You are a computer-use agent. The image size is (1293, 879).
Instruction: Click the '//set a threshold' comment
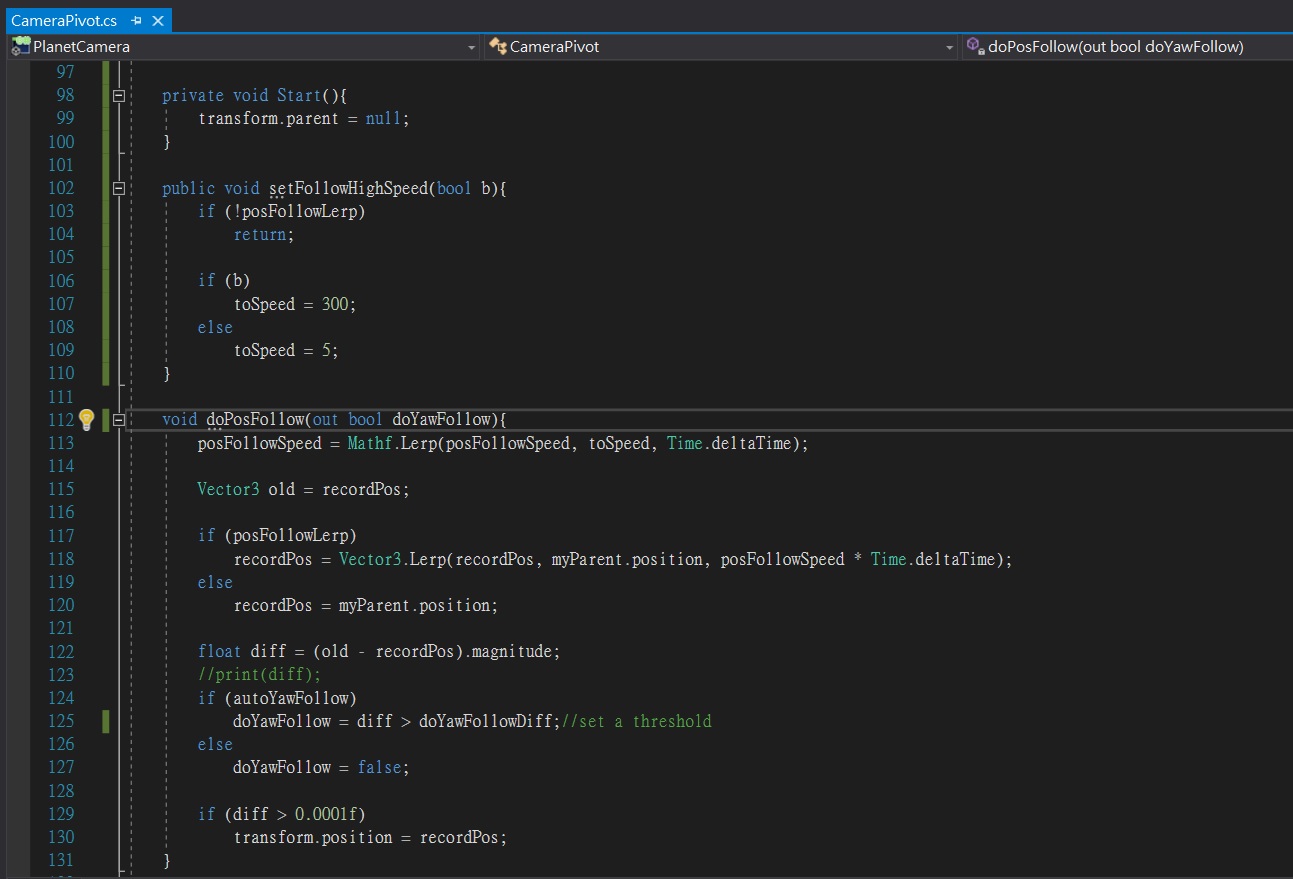click(637, 721)
